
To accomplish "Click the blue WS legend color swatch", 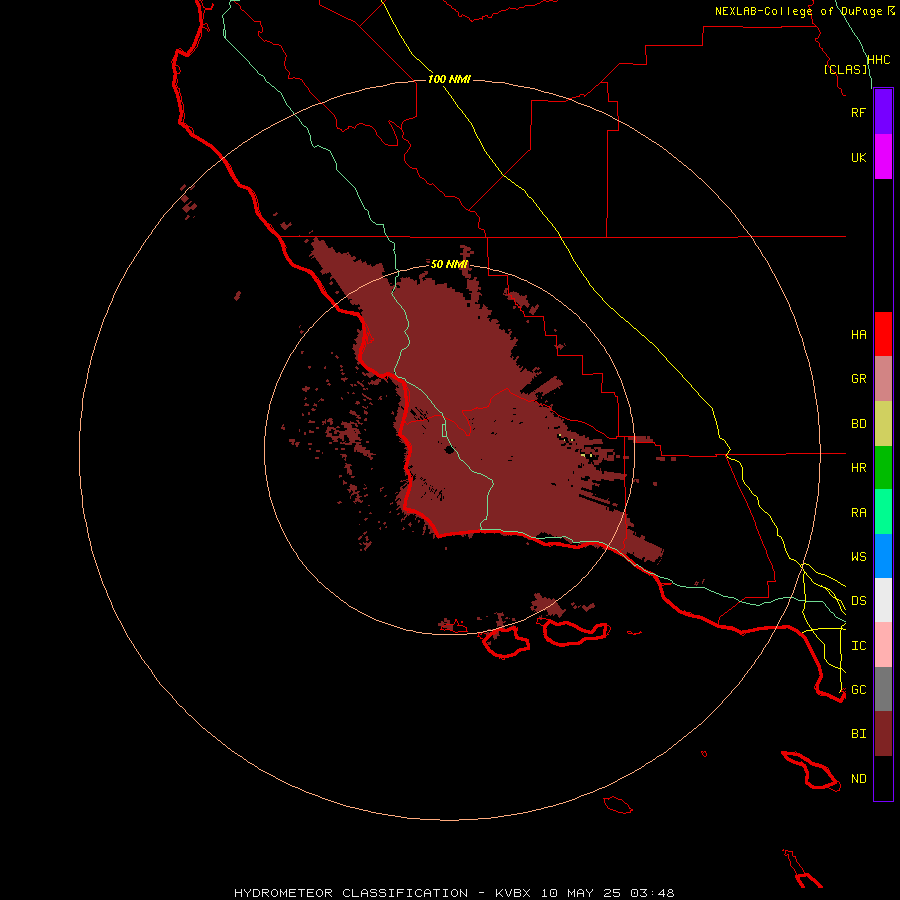I will pos(883,556).
